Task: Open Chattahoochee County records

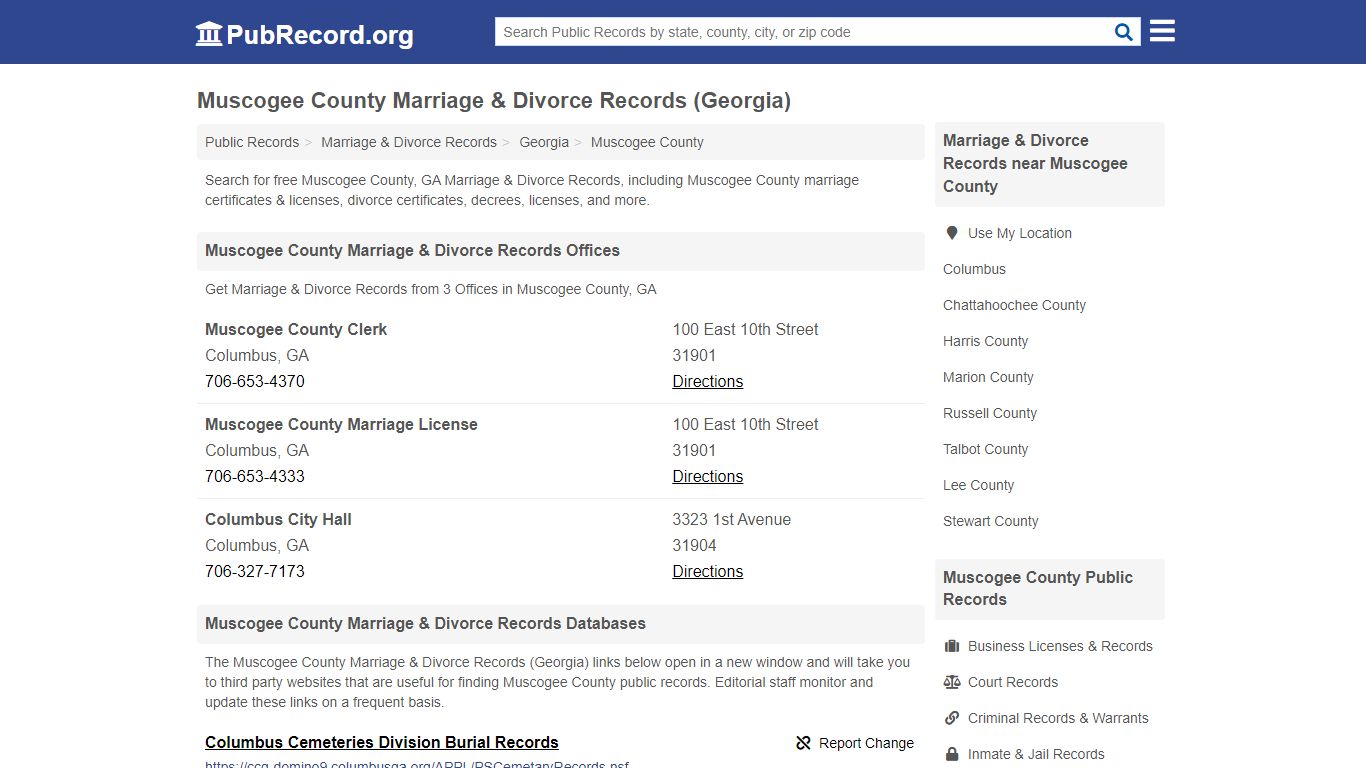Action: (x=1014, y=305)
